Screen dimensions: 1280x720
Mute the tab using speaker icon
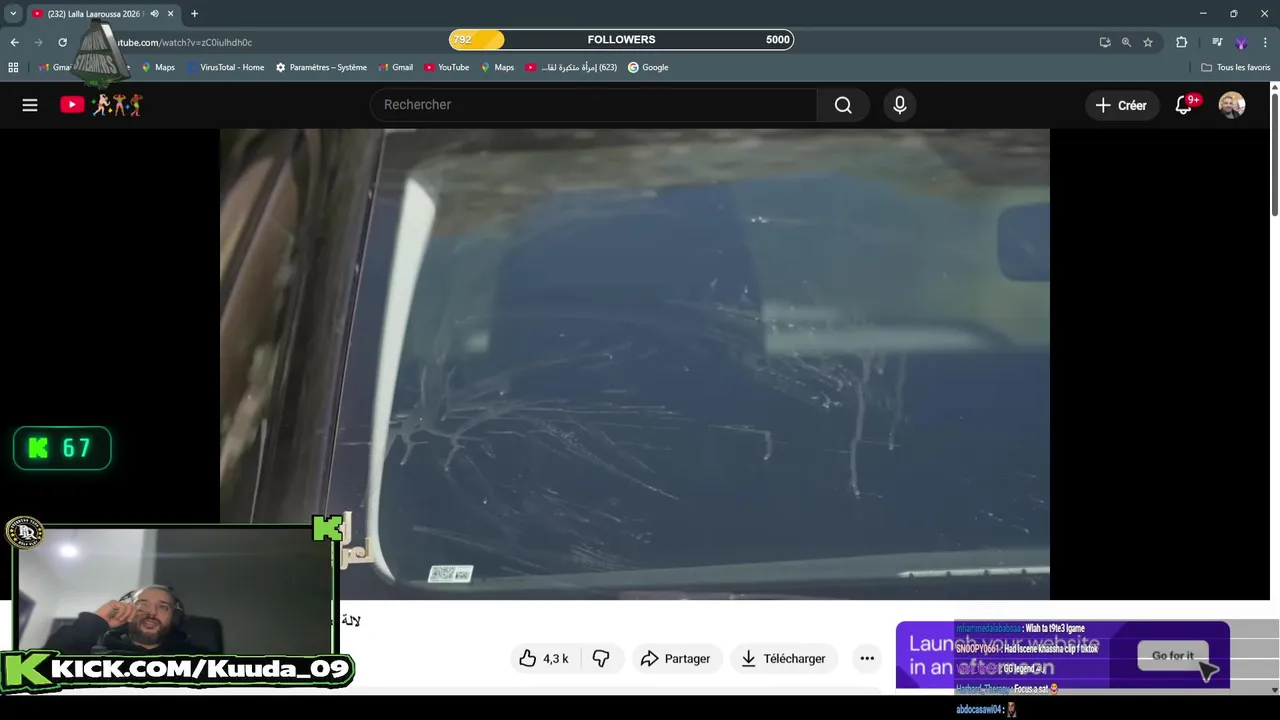(154, 14)
